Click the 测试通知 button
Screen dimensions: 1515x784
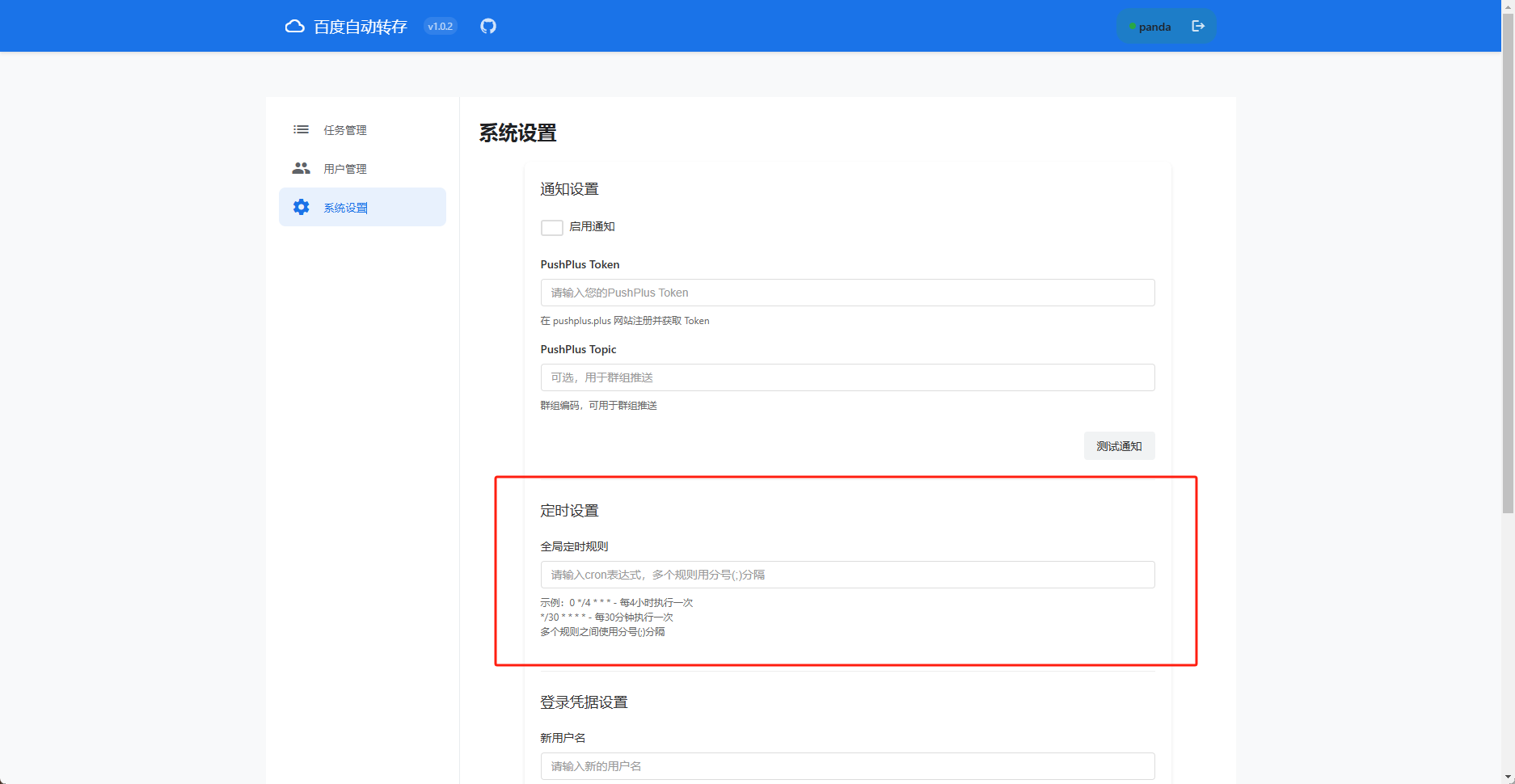point(1119,446)
